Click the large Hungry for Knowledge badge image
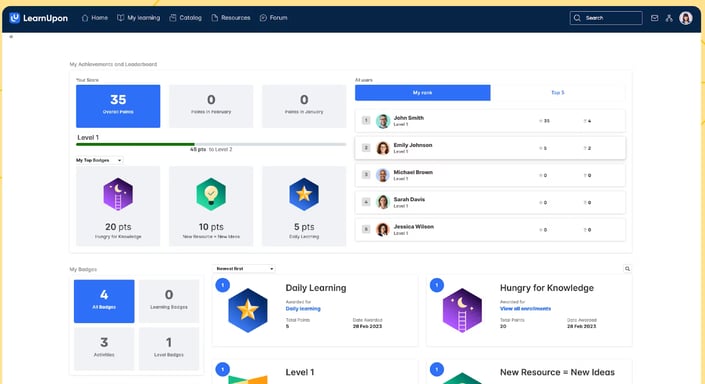The image size is (705, 384). (x=462, y=311)
